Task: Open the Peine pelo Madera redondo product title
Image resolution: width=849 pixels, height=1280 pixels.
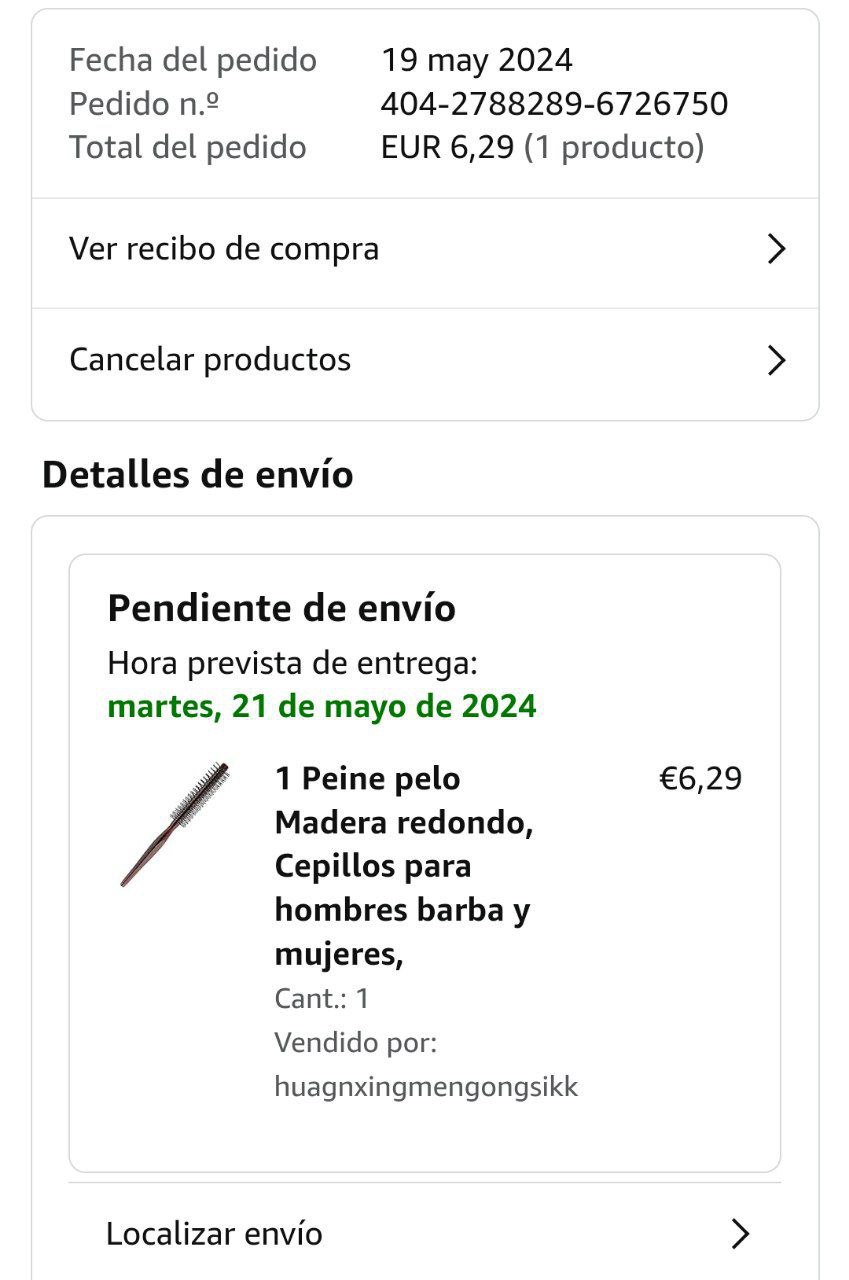Action: pyautogui.click(x=403, y=866)
